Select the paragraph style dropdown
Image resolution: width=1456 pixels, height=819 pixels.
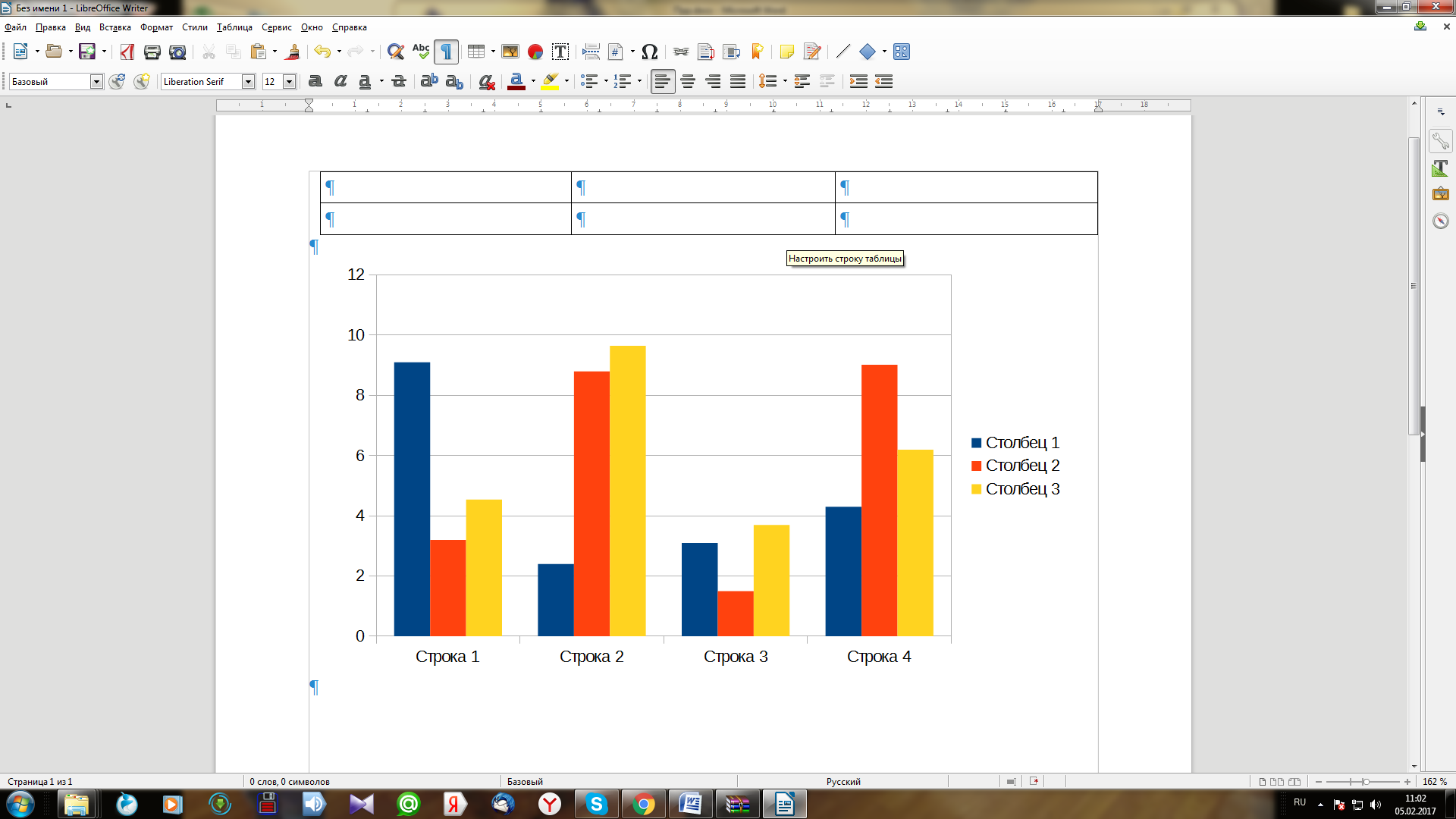(54, 82)
